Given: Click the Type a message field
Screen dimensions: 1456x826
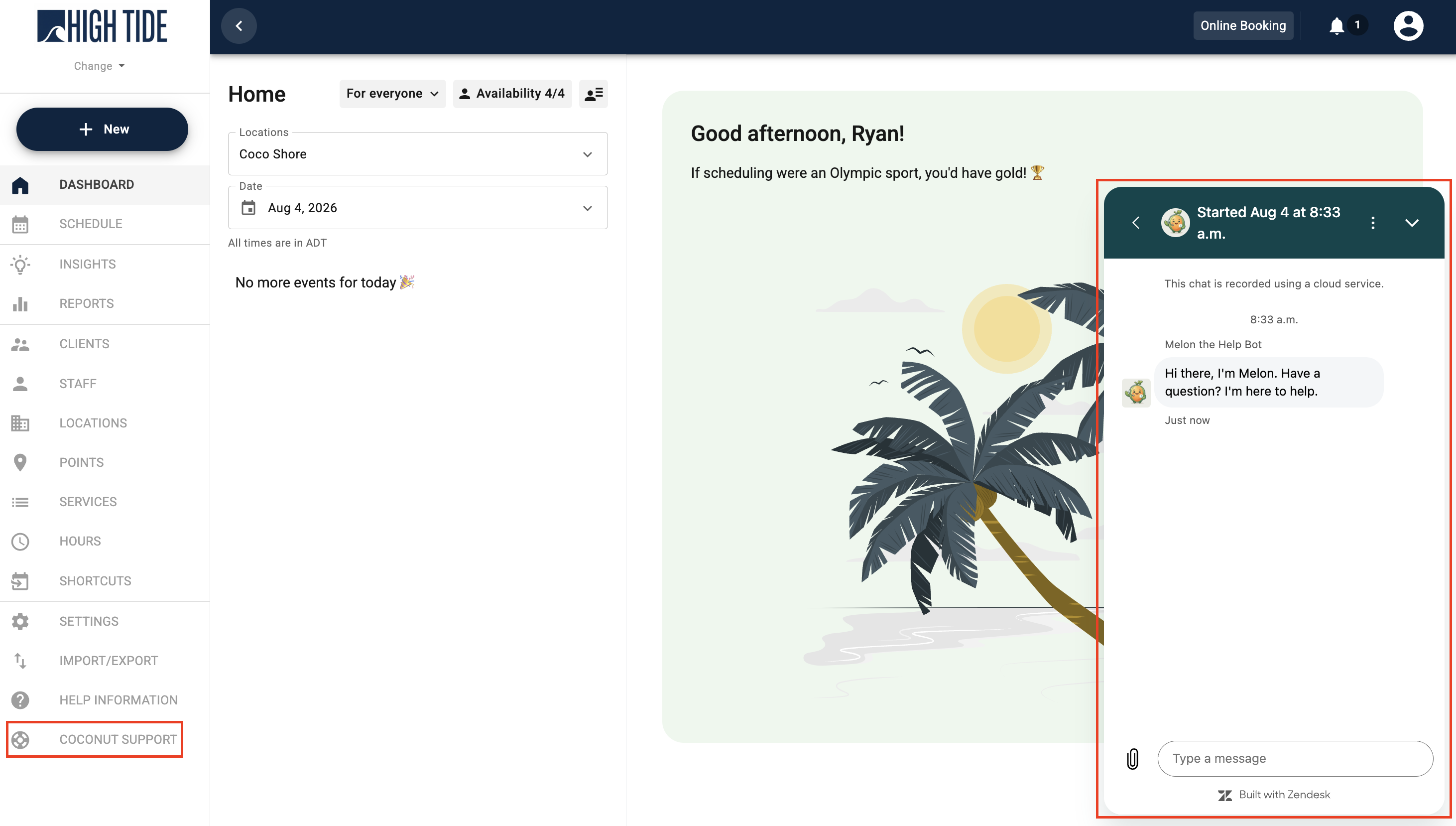Looking at the screenshot, I should tap(1295, 758).
